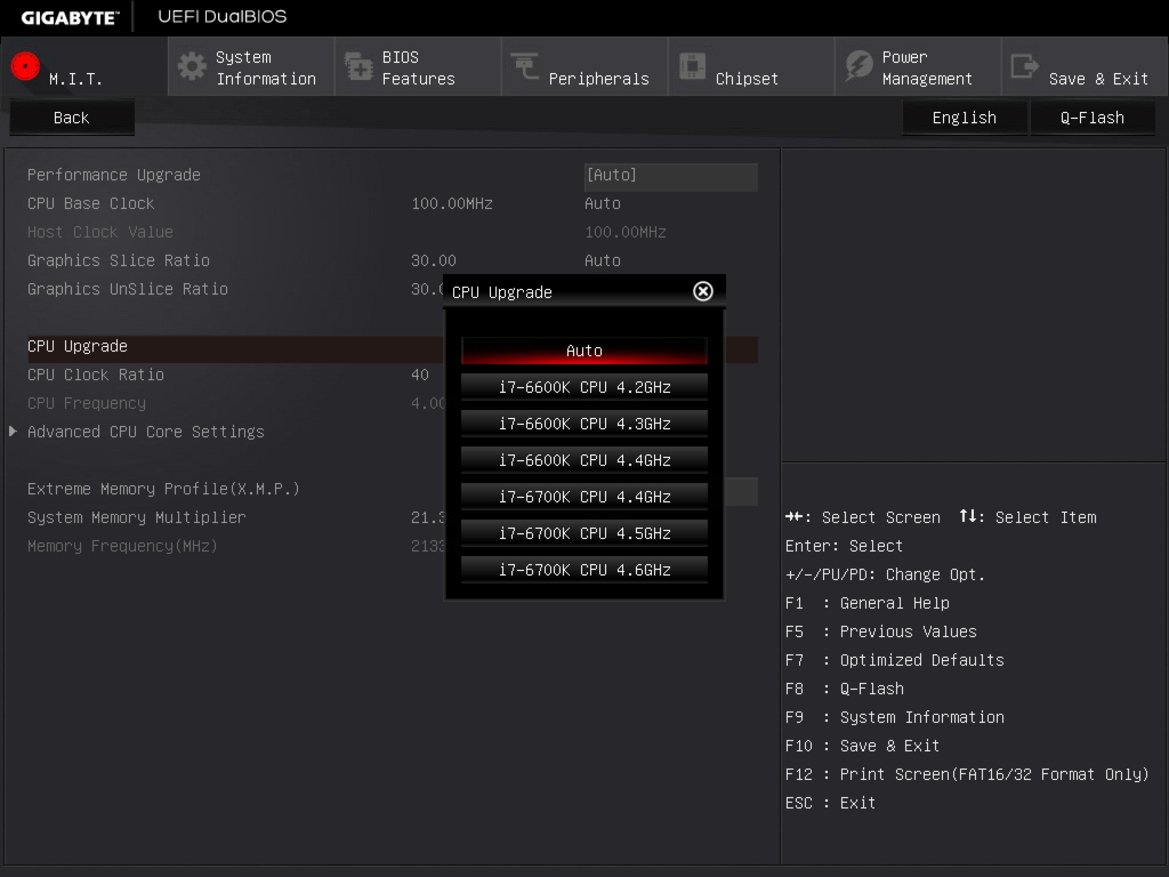Choose i7-6700K CPU 4.6GHz option
Viewport: 1169px width, 877px height.
coord(584,570)
